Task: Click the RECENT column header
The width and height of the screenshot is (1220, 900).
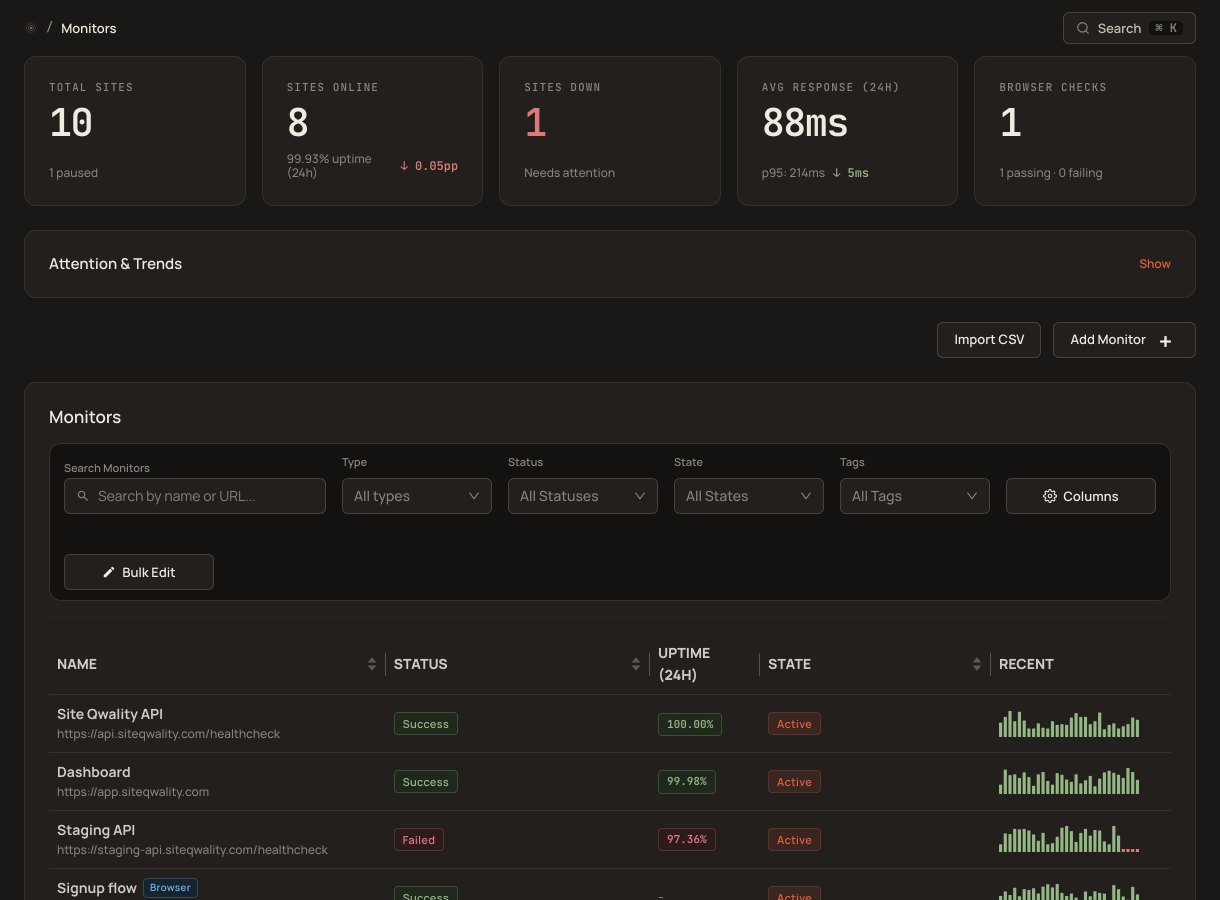Action: click(x=1026, y=664)
